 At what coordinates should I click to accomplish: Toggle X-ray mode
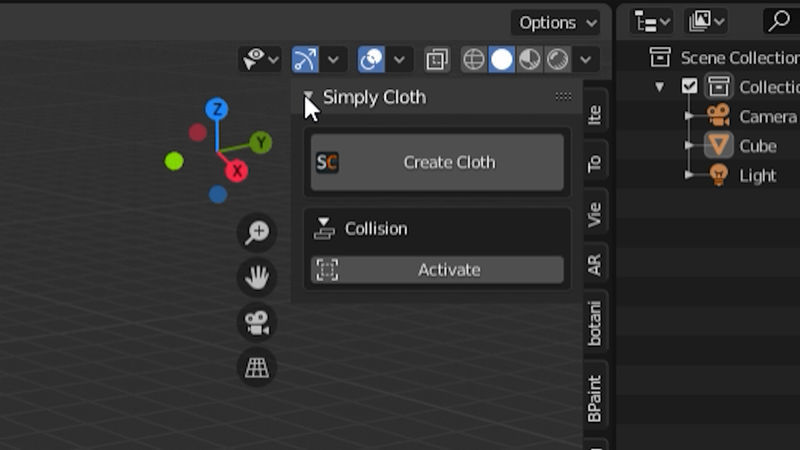pos(437,60)
